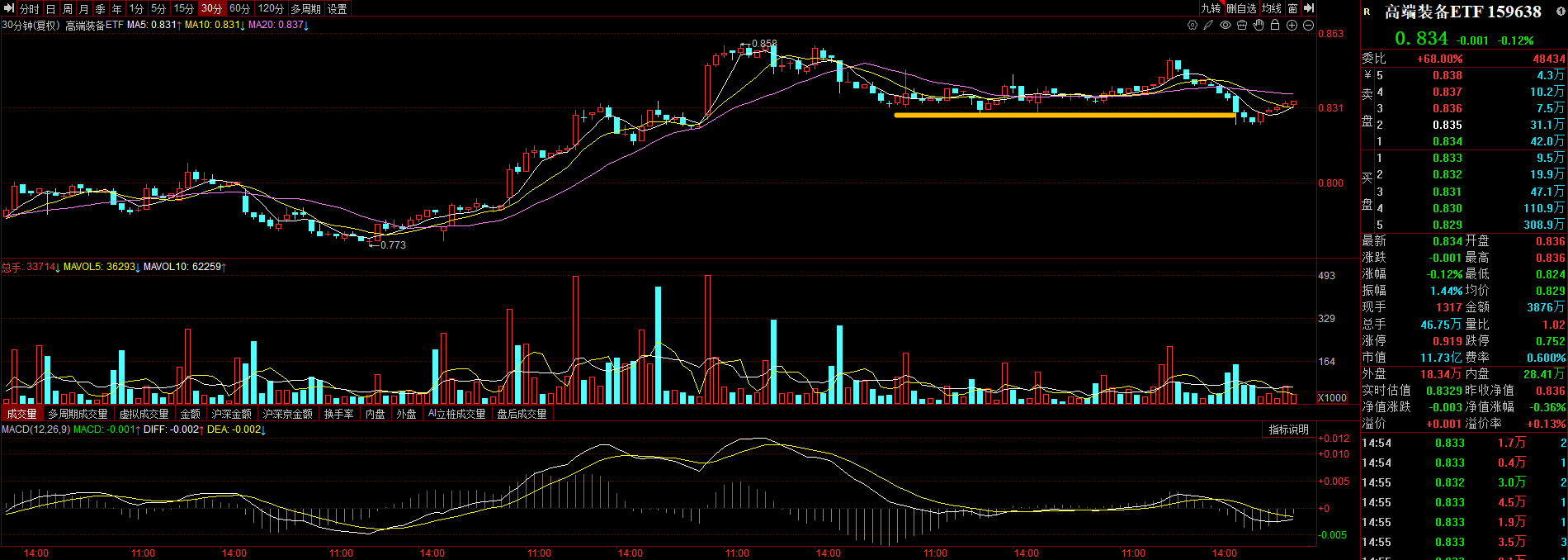Select the 60分 period tab
The width and height of the screenshot is (1568, 560).
tap(240, 8)
